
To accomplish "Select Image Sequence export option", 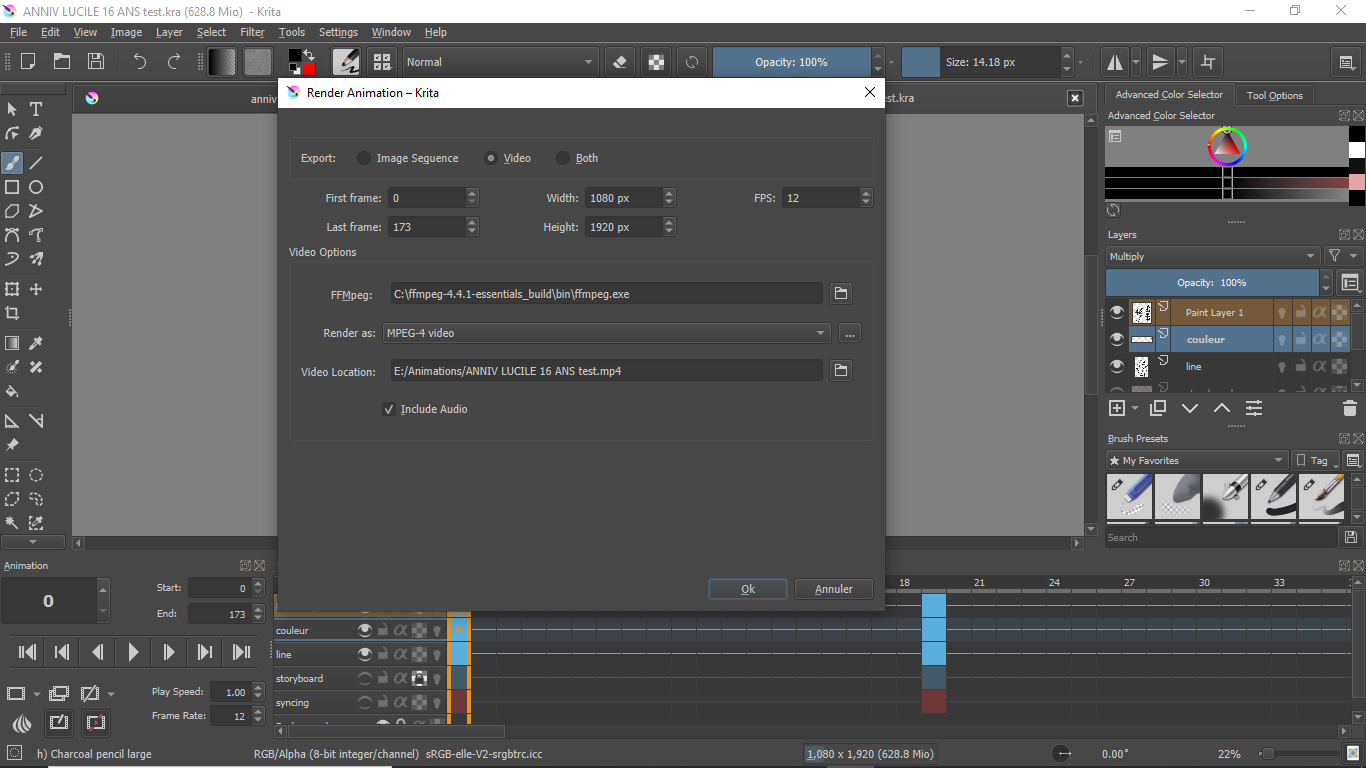I will point(408,158).
